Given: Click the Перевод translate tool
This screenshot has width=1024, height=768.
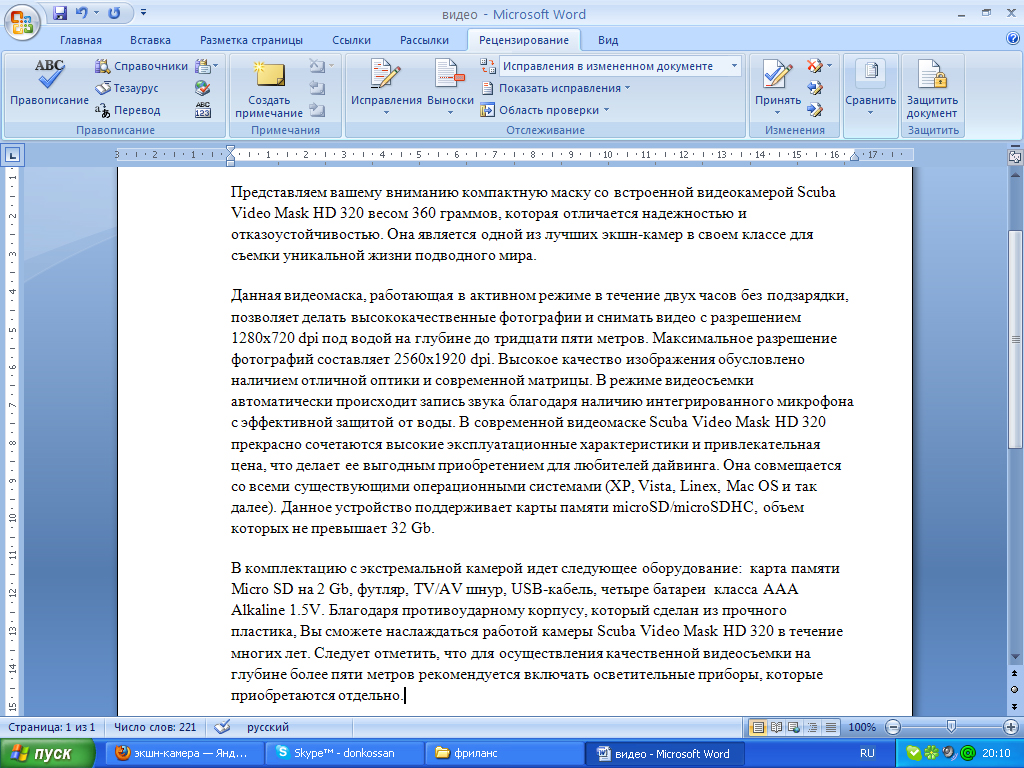Looking at the screenshot, I should pyautogui.click(x=128, y=110).
